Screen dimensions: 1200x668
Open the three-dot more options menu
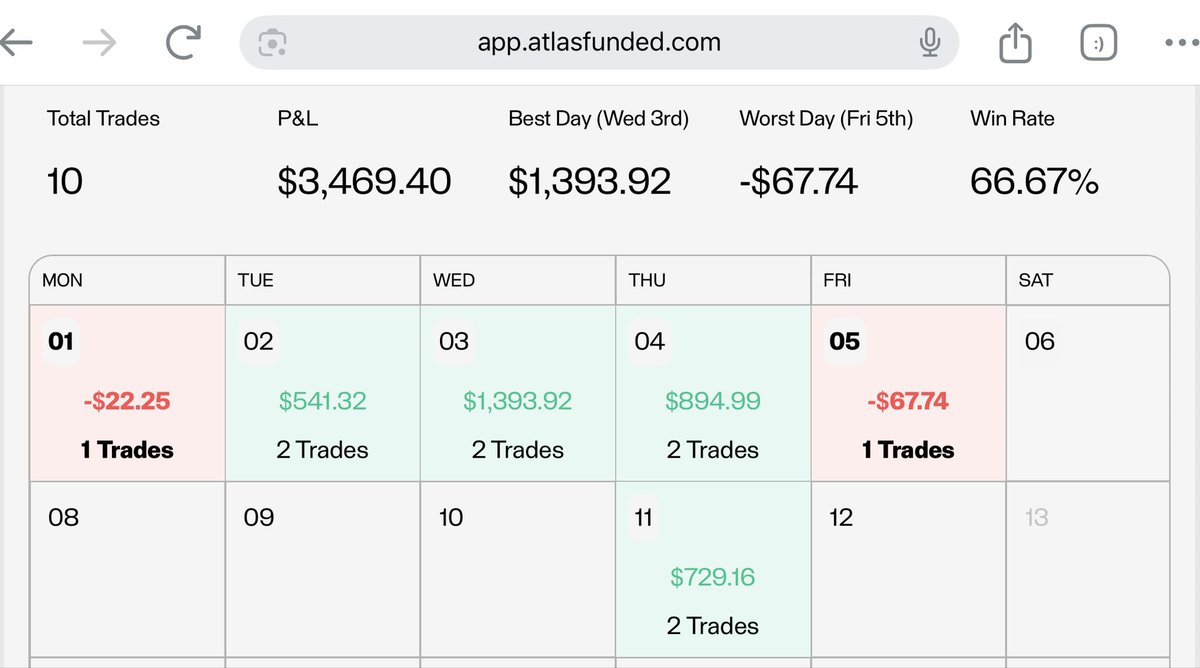[1180, 43]
